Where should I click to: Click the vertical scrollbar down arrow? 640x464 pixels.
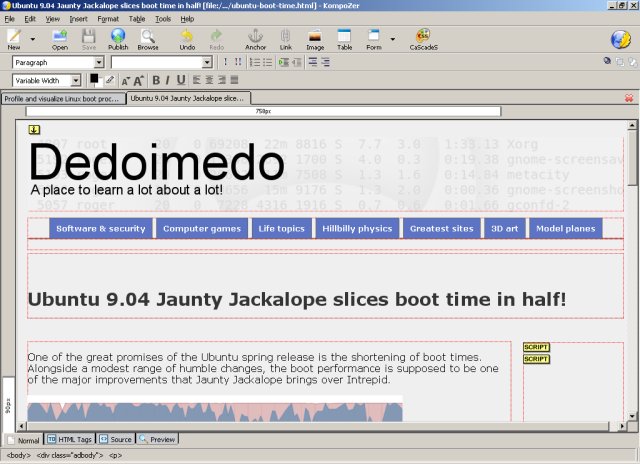tap(632, 416)
